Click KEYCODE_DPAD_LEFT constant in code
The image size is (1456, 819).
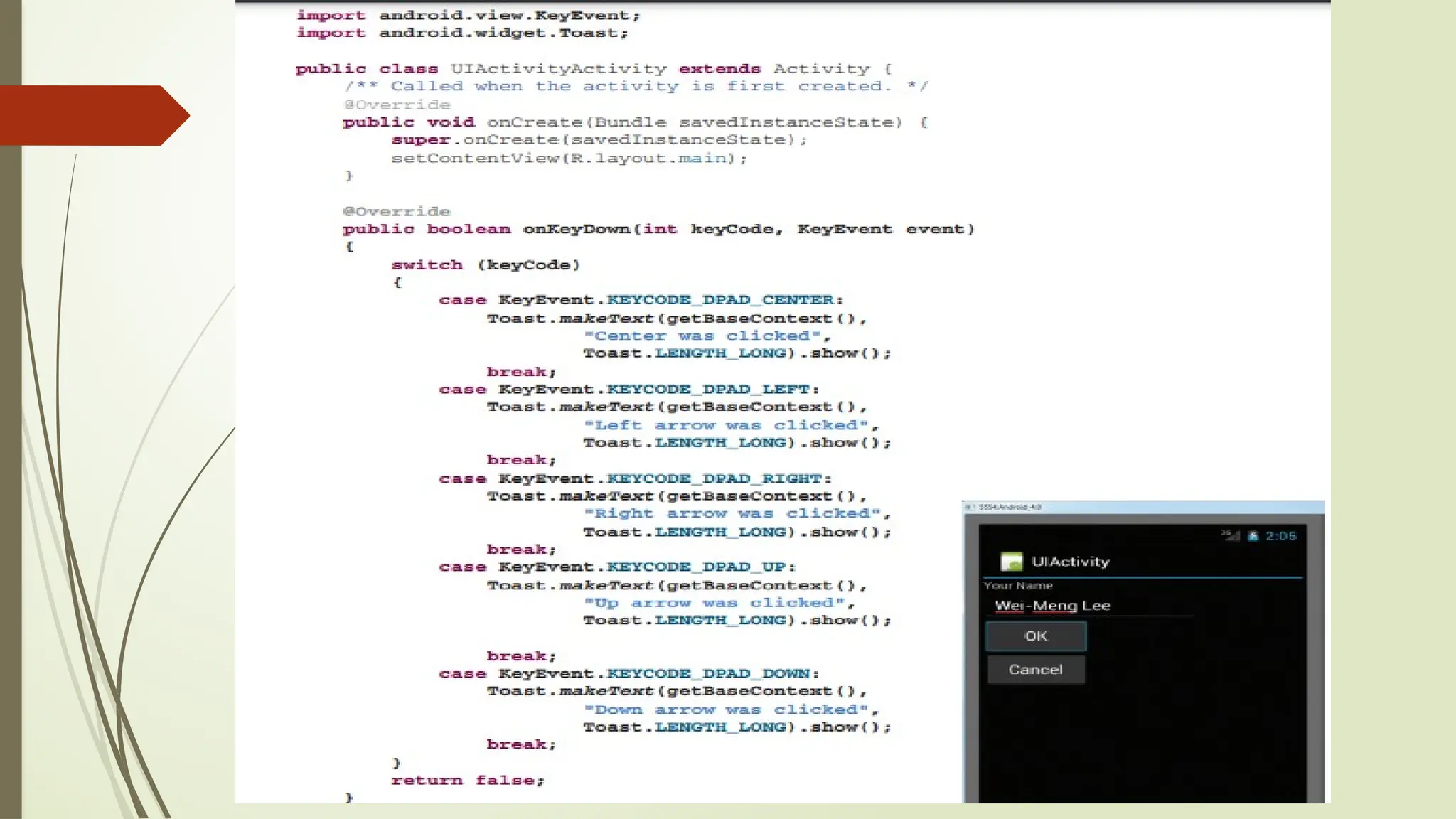point(707,390)
